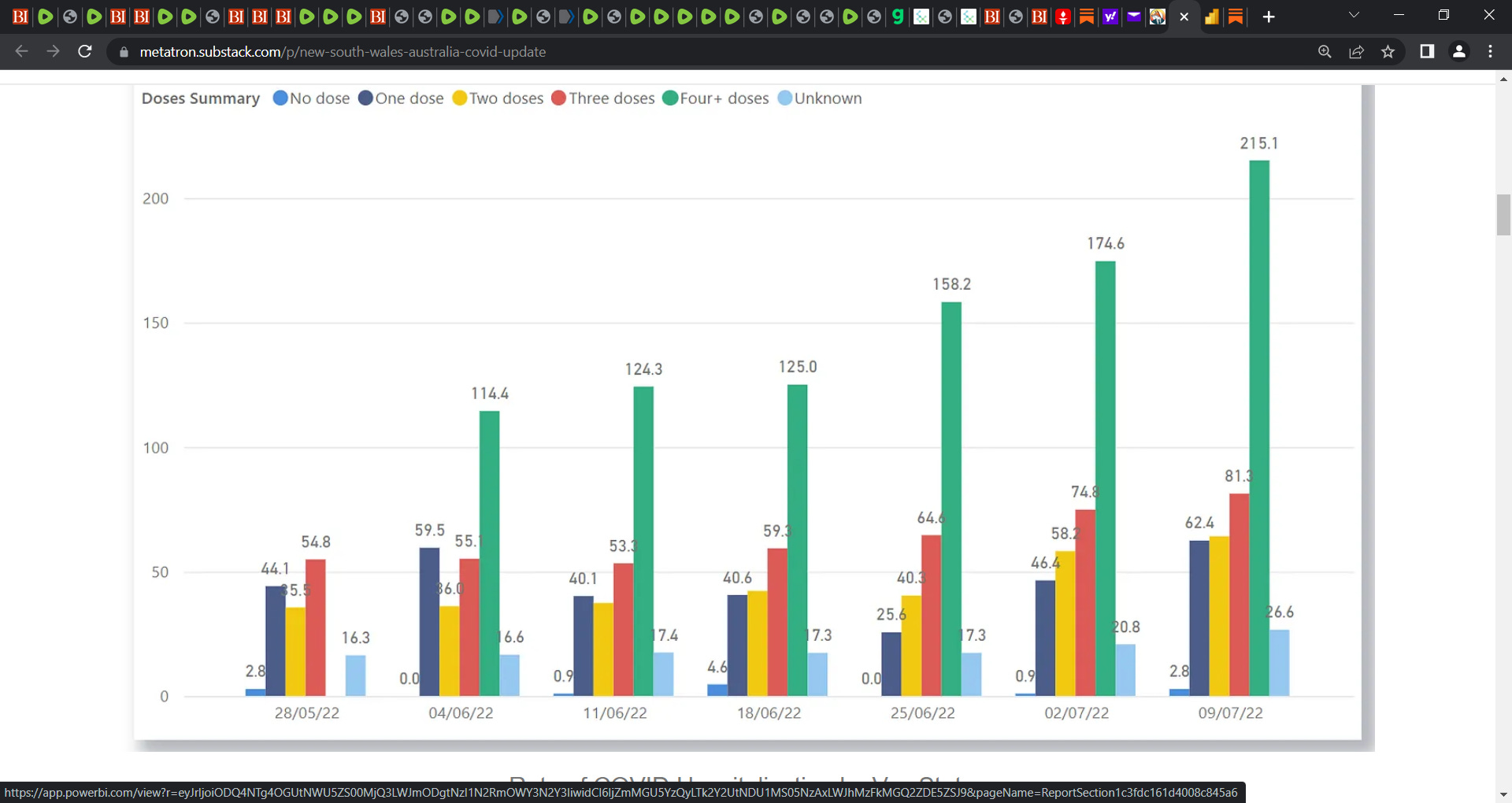Screen dimensions: 1512x803
Task: Click the 215.1 green bar for 09/07/22
Action: click(x=1259, y=428)
